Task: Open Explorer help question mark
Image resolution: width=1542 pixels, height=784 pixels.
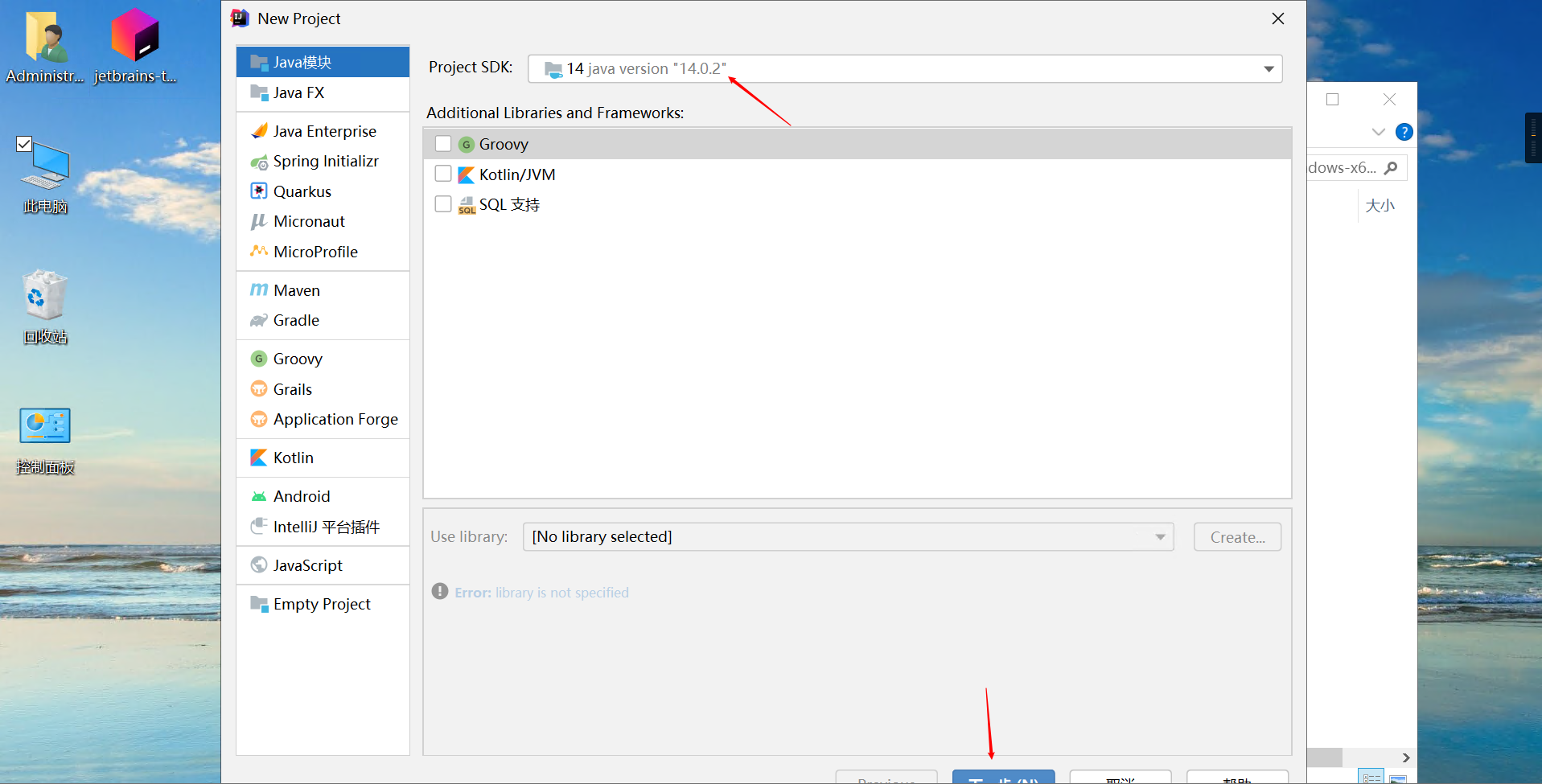Action: (1404, 132)
